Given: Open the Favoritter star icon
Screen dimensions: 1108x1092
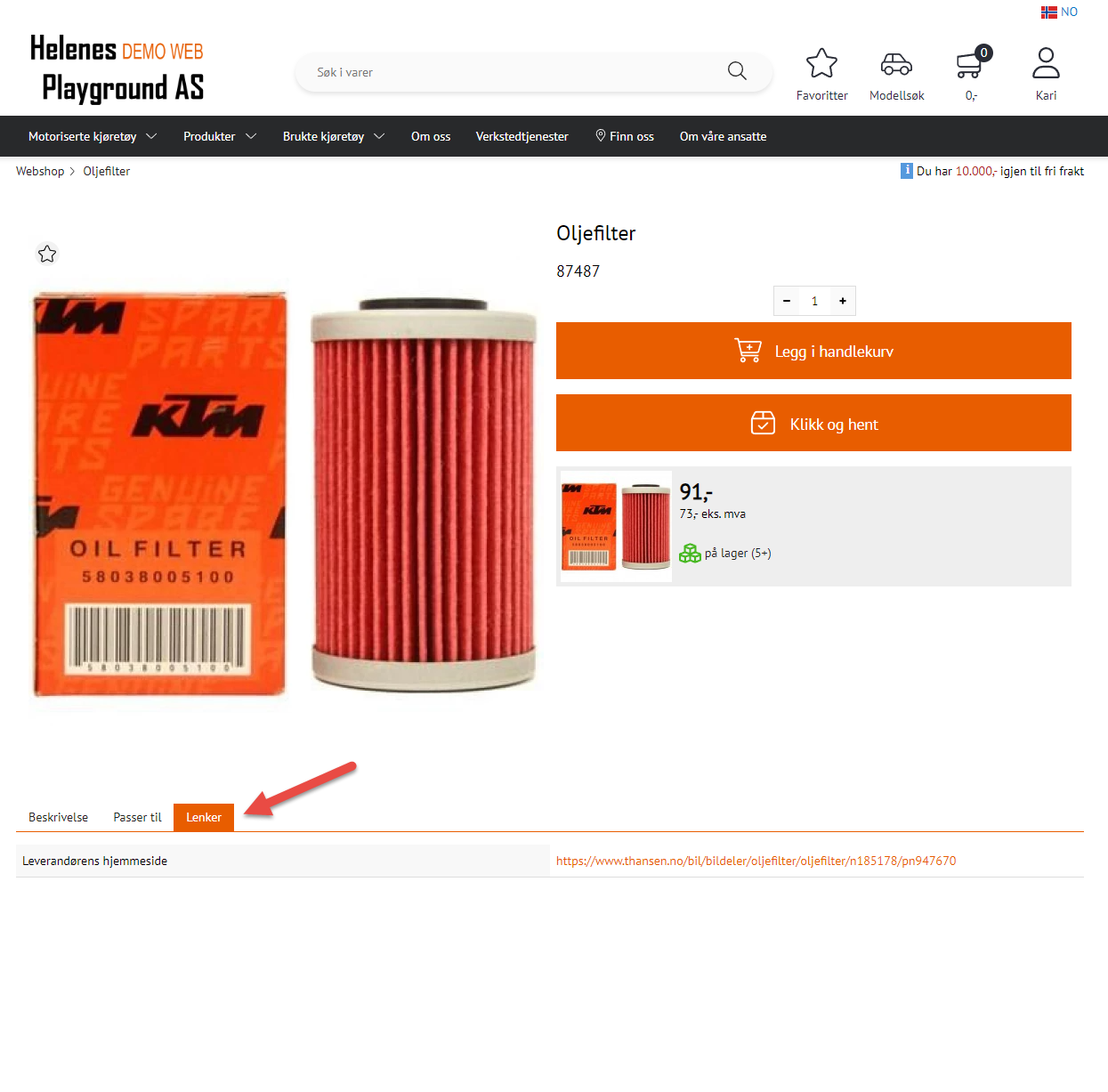Looking at the screenshot, I should click(821, 63).
